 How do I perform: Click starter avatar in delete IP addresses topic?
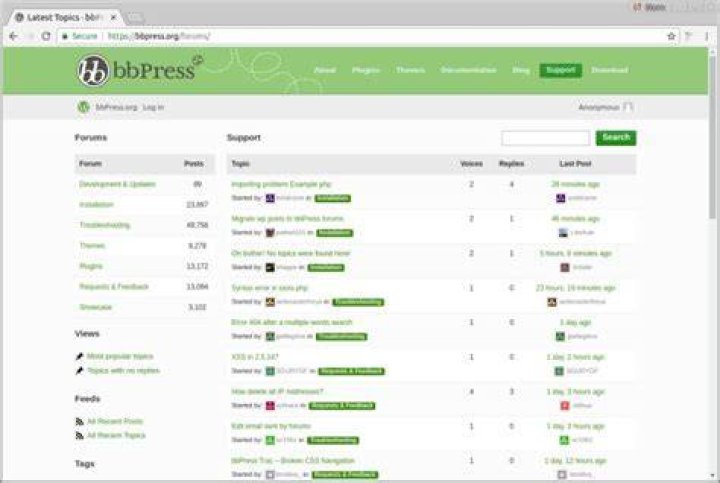(270, 405)
